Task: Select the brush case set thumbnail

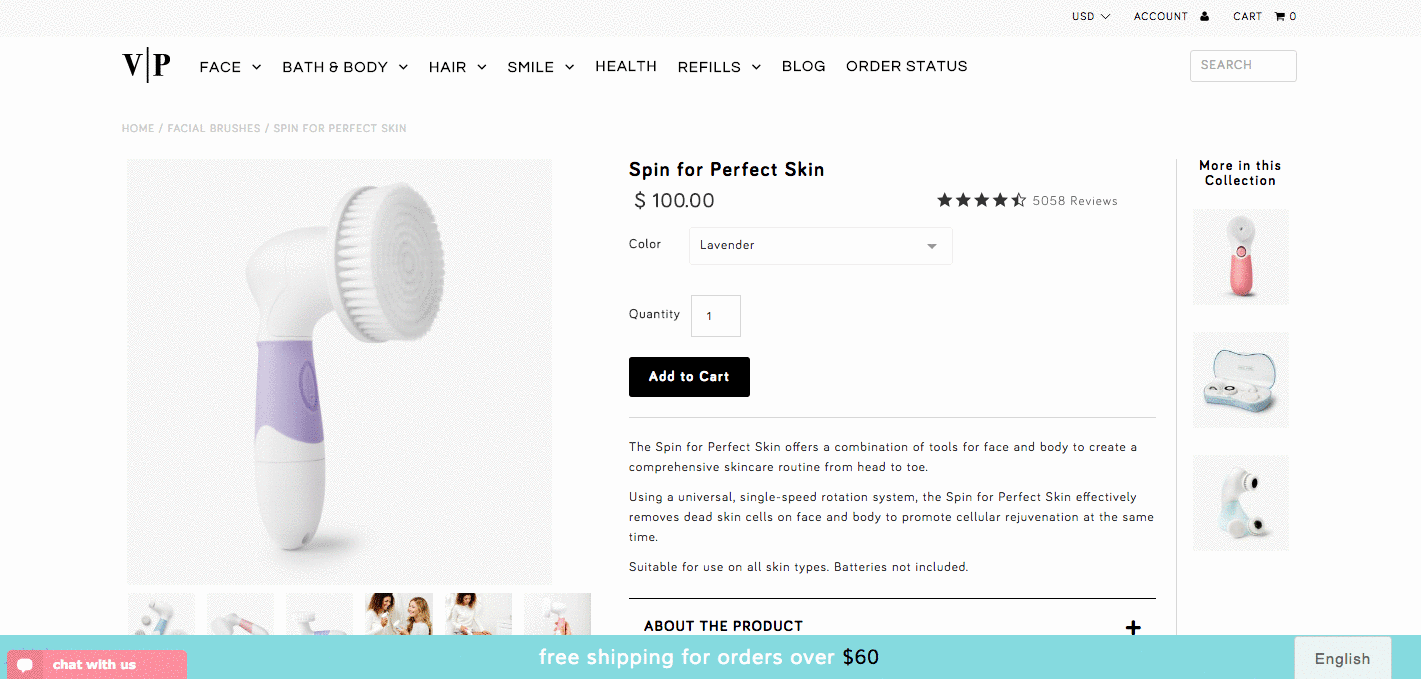Action: click(x=1241, y=381)
